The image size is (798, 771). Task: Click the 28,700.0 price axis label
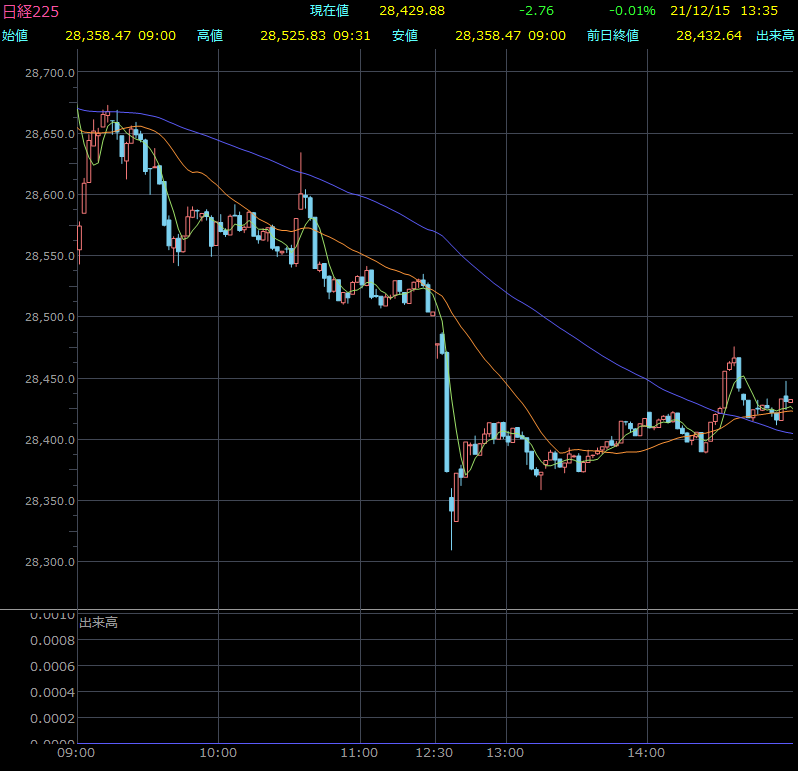pyautogui.click(x=50, y=73)
